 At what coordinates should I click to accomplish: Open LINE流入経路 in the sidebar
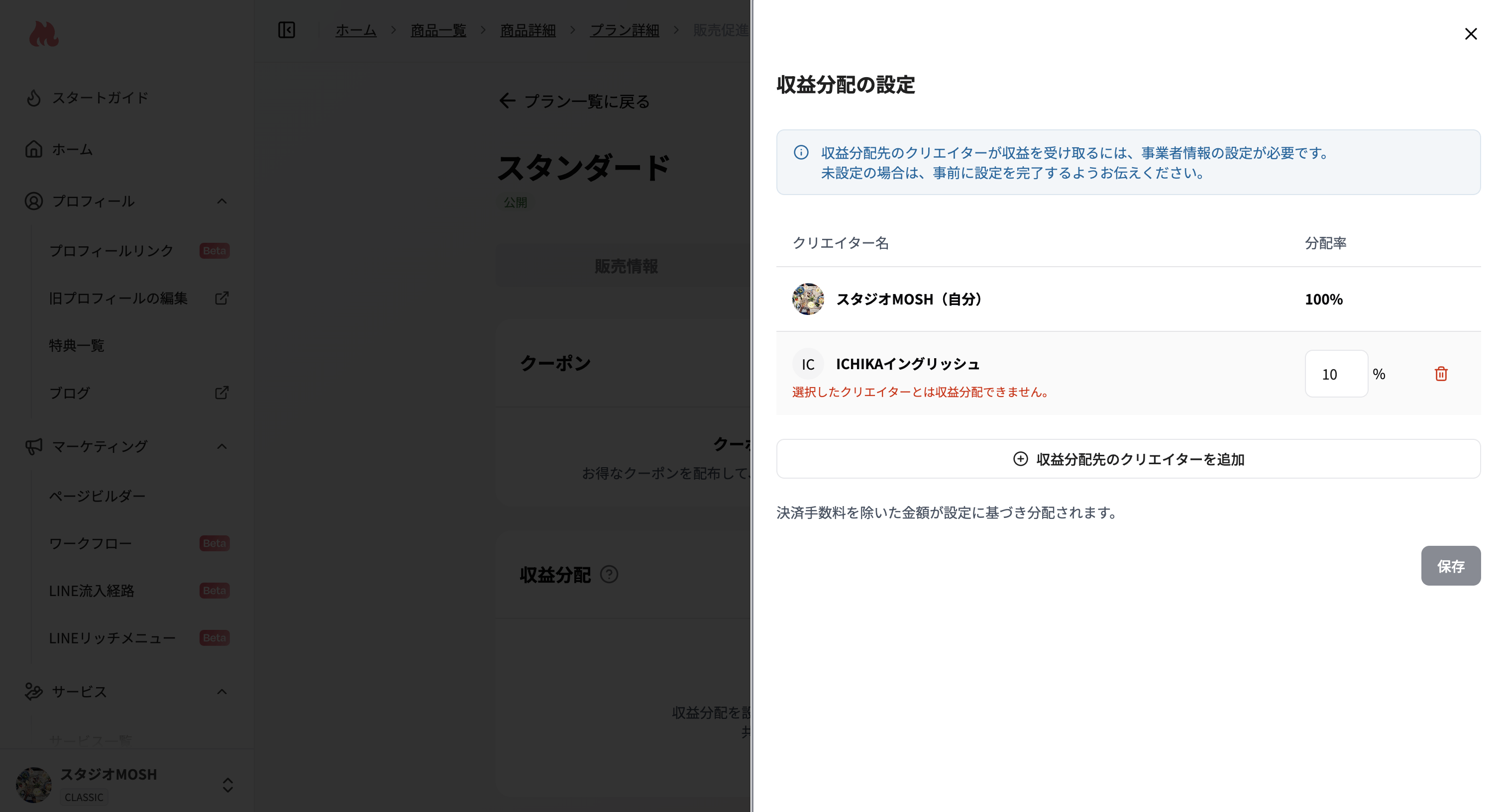(92, 591)
